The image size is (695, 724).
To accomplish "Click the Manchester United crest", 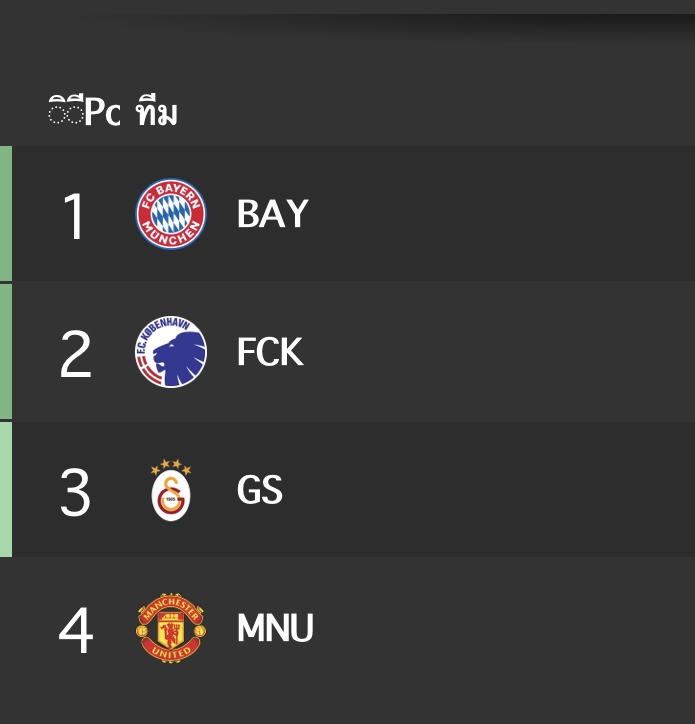I will 171,628.
